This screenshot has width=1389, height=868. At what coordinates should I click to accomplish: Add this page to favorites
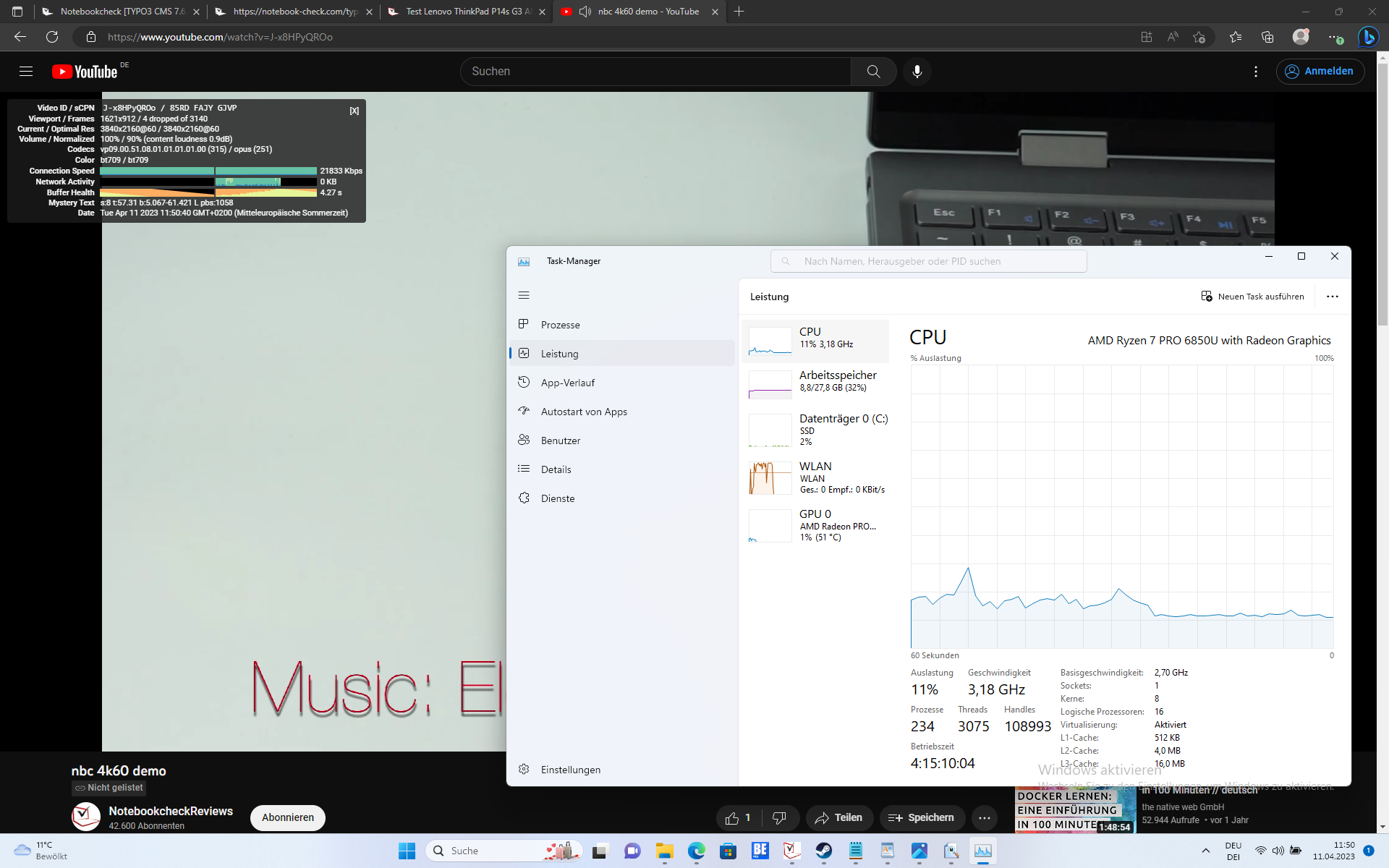pos(1199,37)
